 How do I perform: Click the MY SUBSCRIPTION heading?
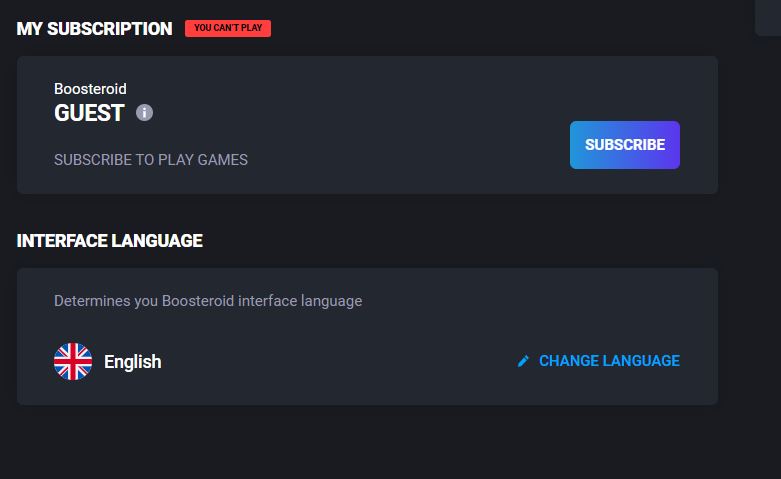point(94,29)
